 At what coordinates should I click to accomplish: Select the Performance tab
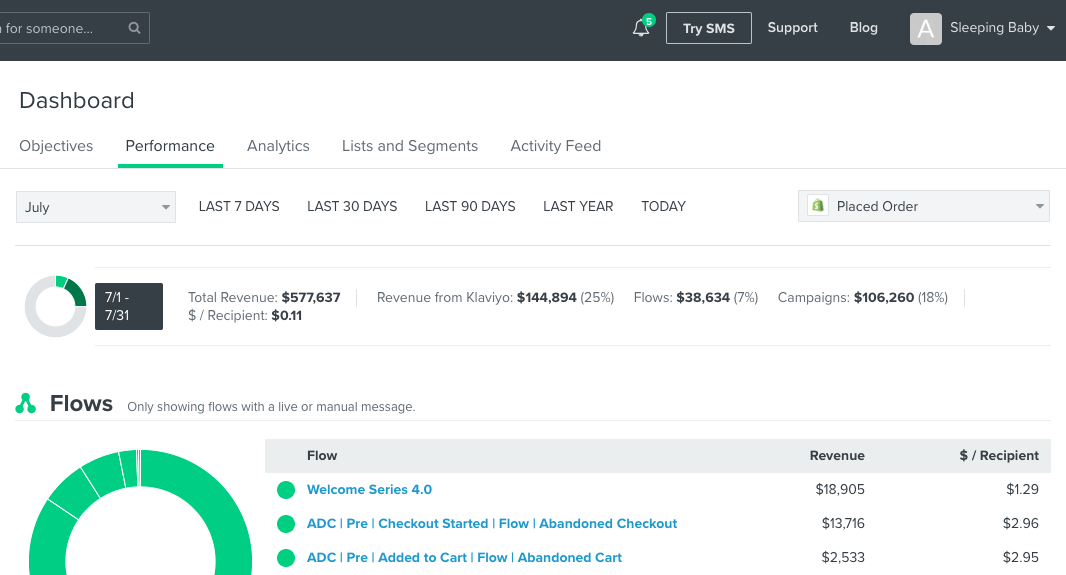coord(170,146)
